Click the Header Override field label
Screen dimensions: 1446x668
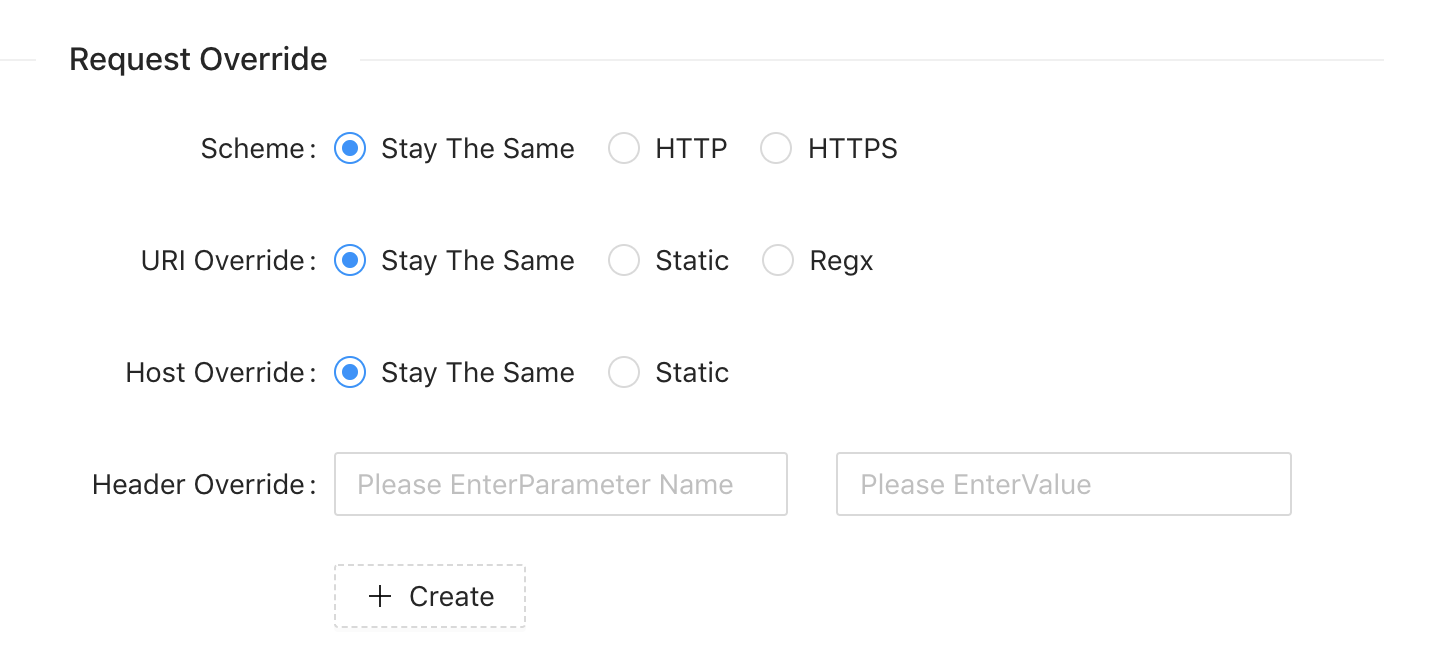click(199, 485)
